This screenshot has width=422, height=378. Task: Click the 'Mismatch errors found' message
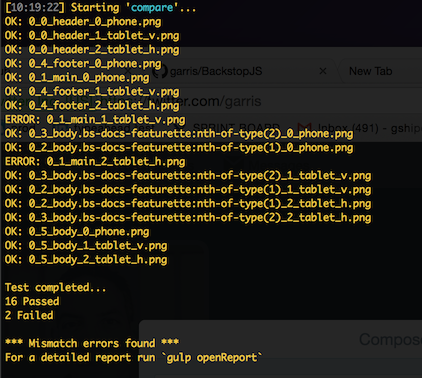(x=92, y=343)
